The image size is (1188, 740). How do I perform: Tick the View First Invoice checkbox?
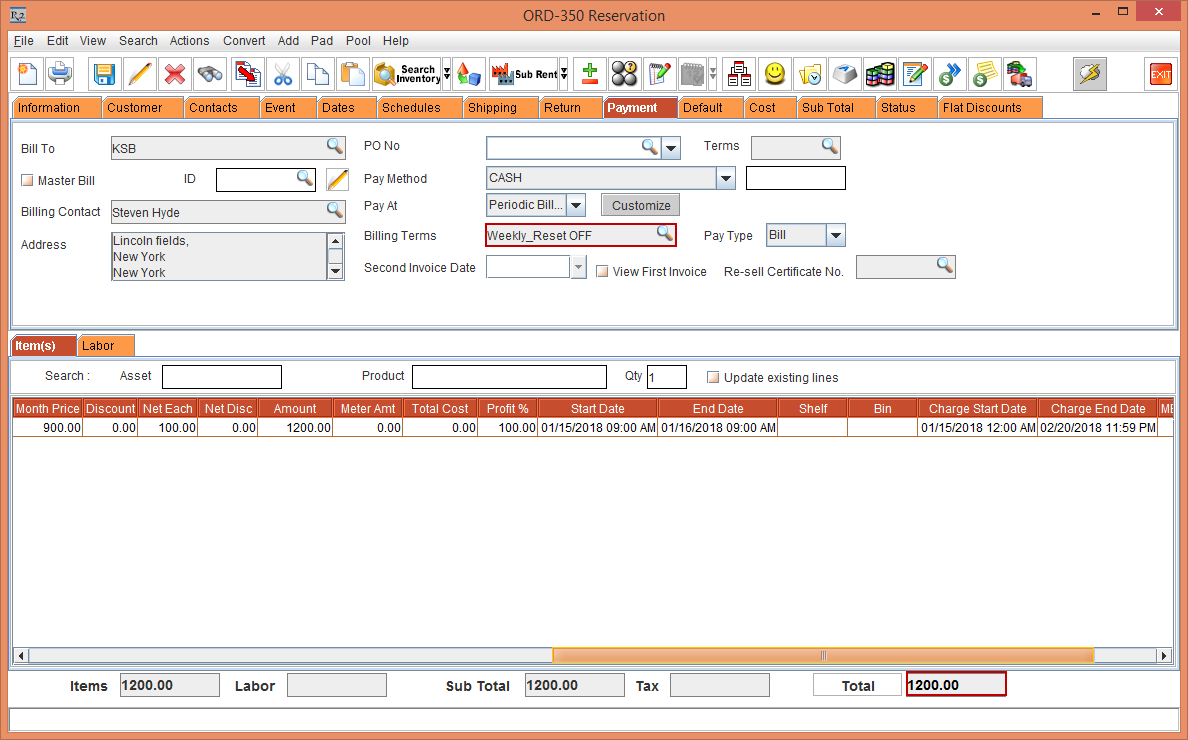602,272
